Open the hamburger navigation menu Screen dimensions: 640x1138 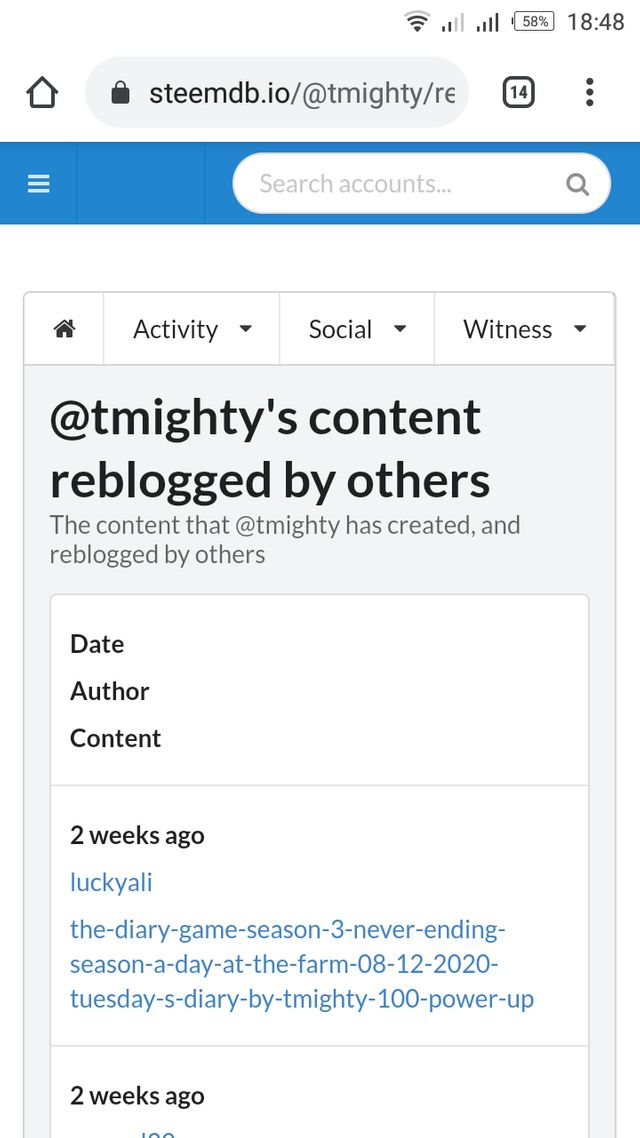click(x=39, y=184)
